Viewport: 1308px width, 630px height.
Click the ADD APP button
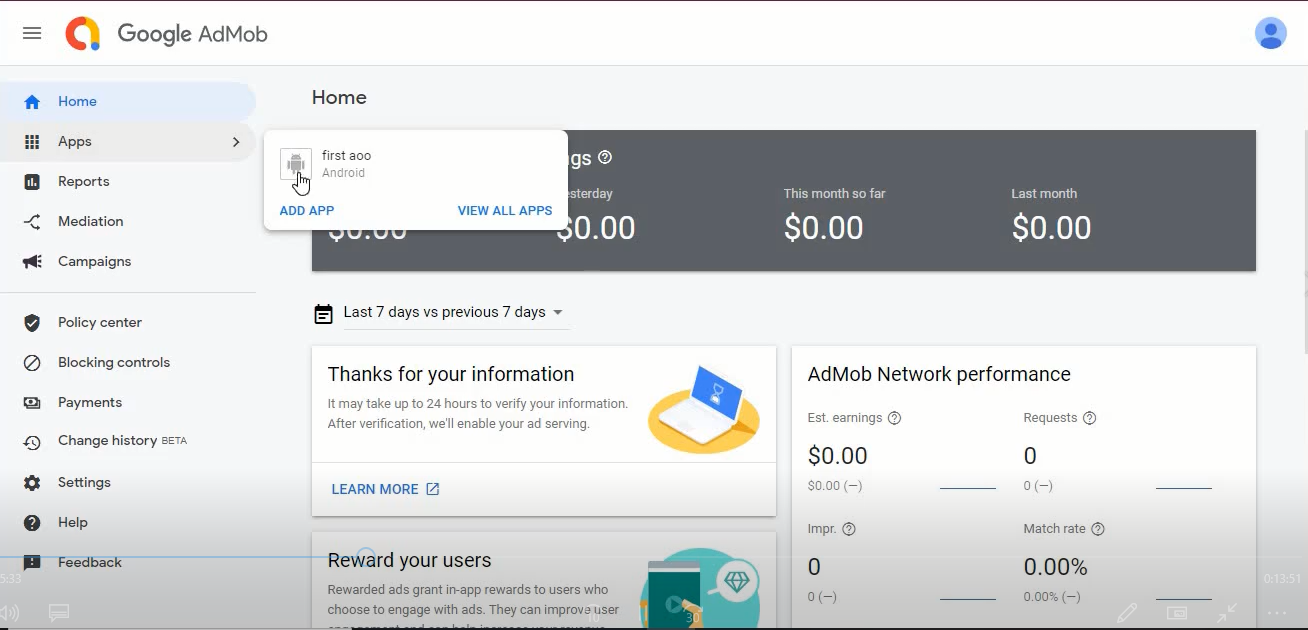tap(306, 210)
